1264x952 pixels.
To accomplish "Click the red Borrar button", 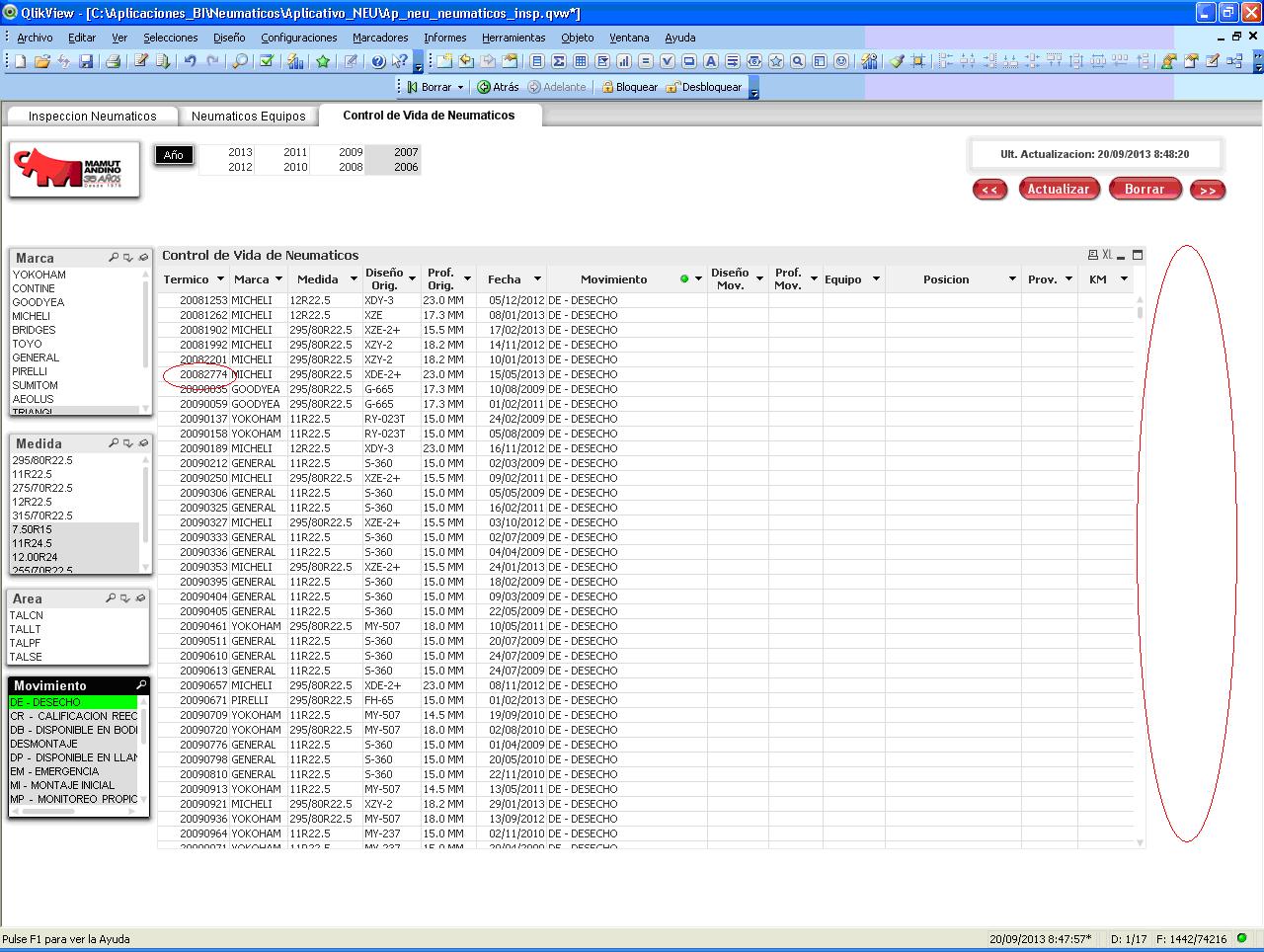I will click(1145, 189).
